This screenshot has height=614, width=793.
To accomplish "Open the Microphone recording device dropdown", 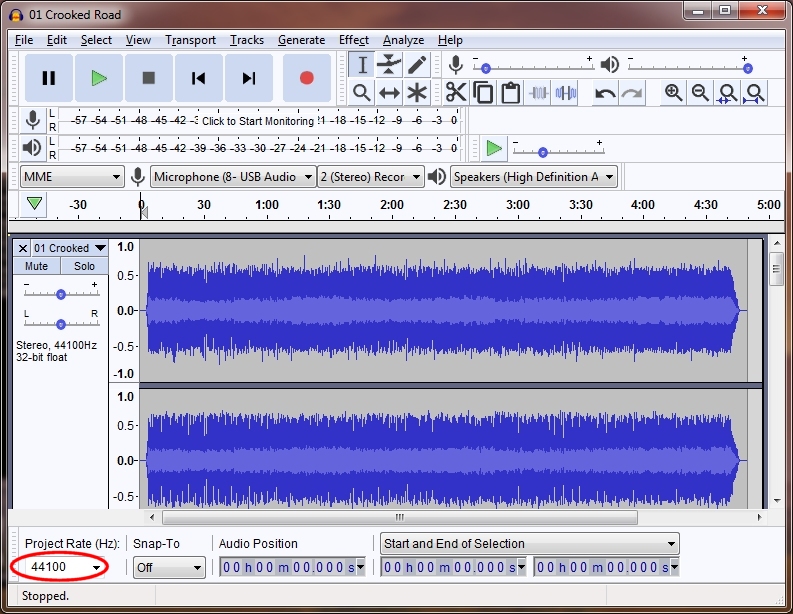I will [233, 177].
